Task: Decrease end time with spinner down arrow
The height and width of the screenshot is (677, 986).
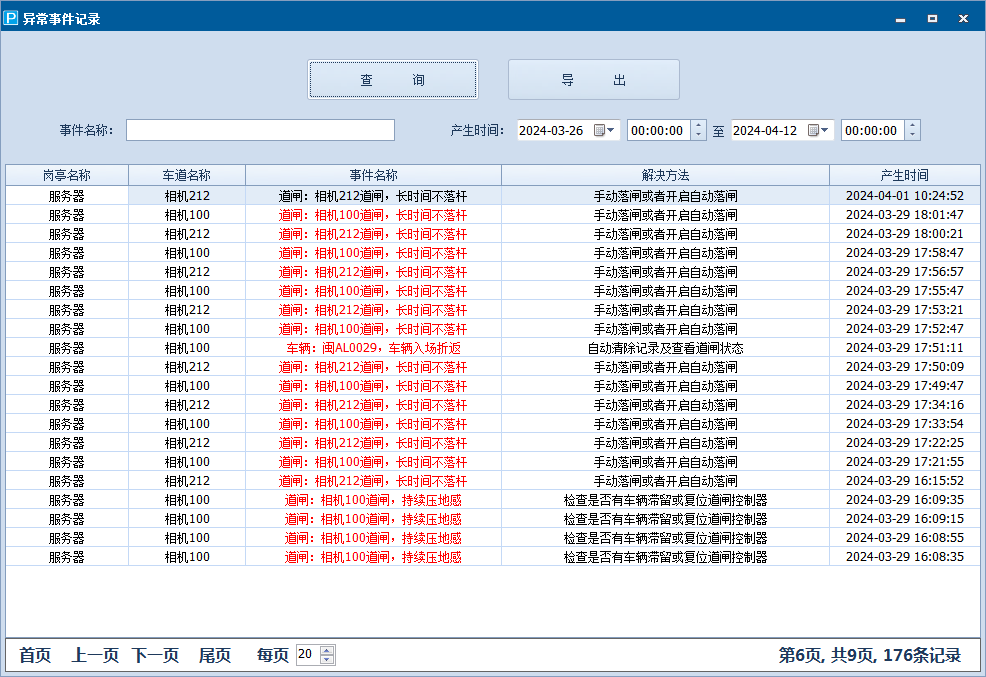Action: pyautogui.click(x=912, y=135)
